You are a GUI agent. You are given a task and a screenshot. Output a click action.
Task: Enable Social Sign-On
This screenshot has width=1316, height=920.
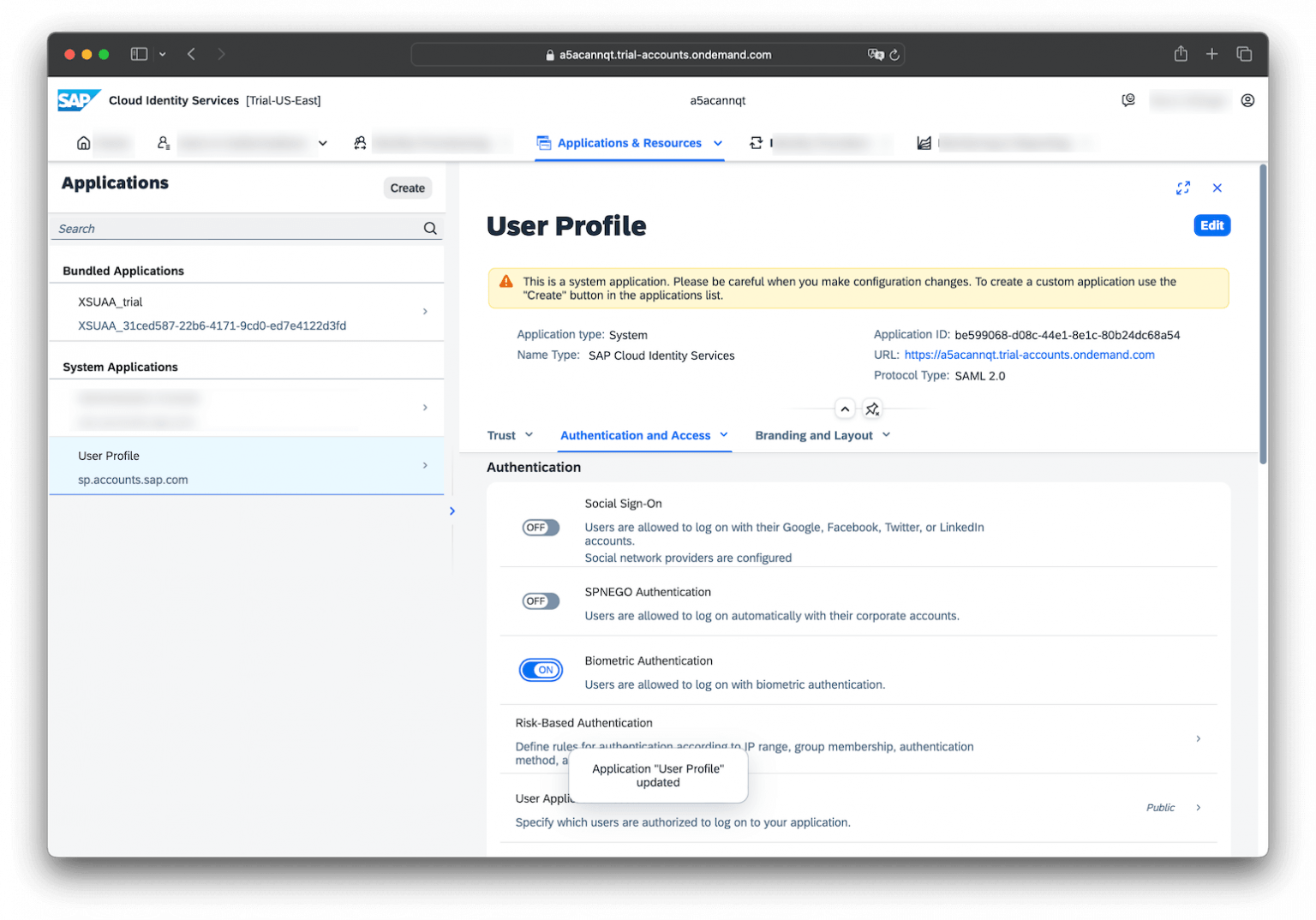[x=540, y=527]
